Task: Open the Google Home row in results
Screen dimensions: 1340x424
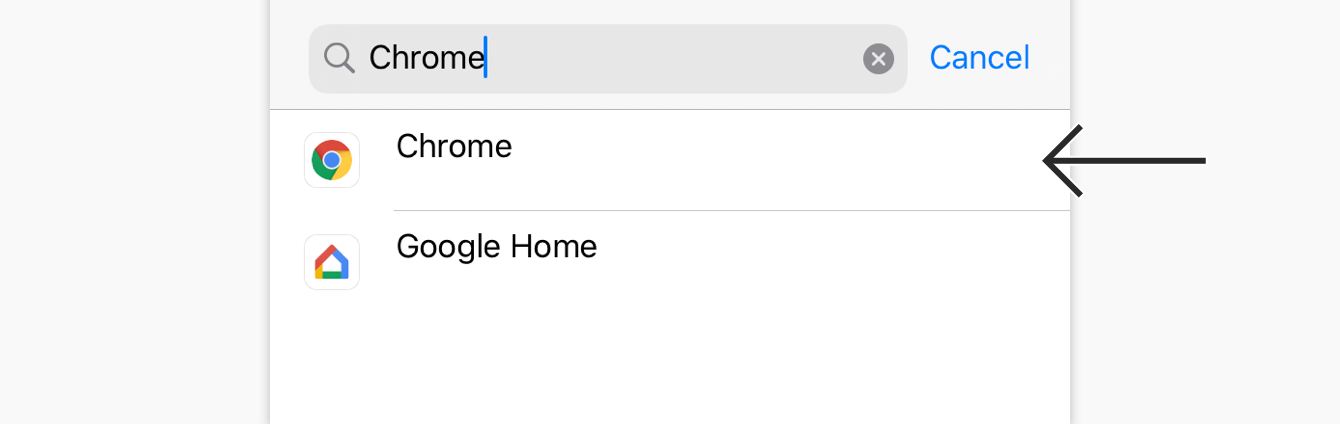Action: [x=670, y=262]
